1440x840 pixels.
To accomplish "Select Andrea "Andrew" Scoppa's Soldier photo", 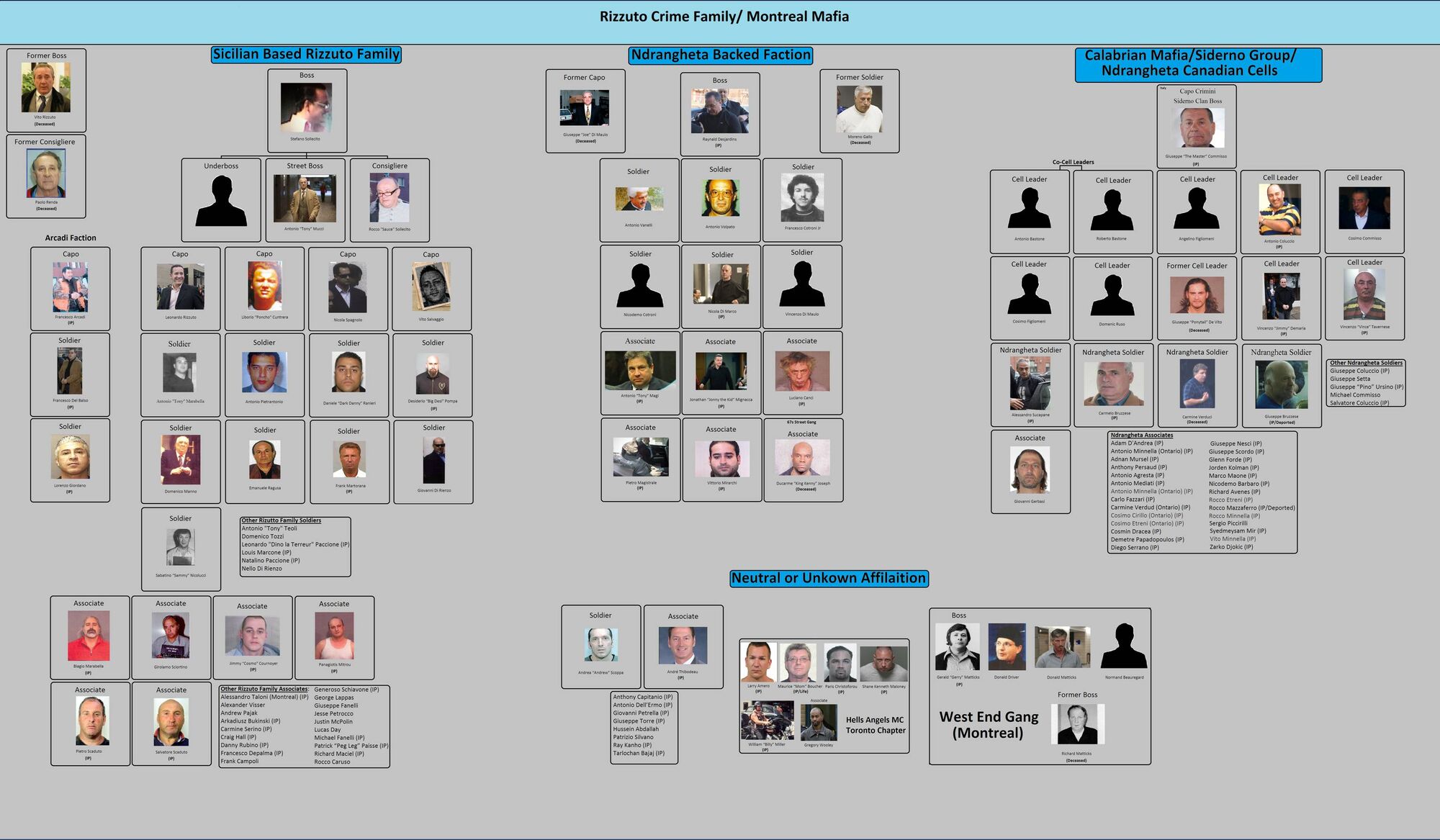I will pos(600,644).
